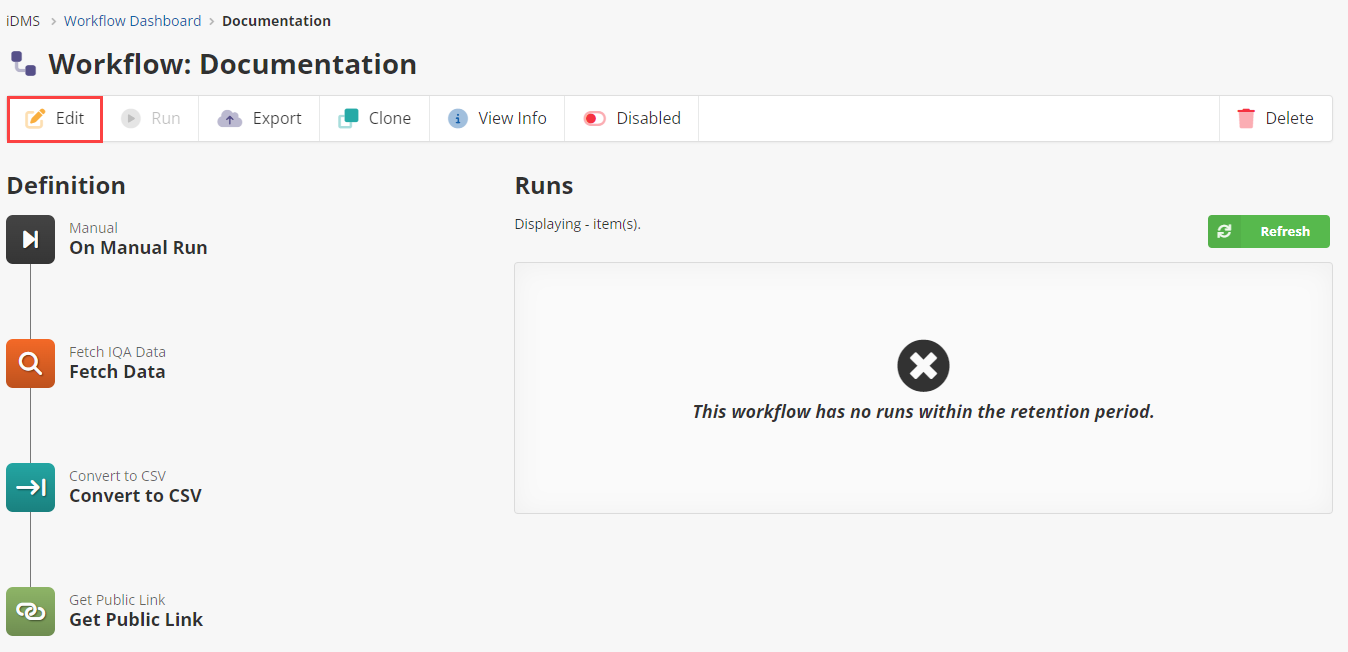Click the grayed-out Run button

(152, 118)
